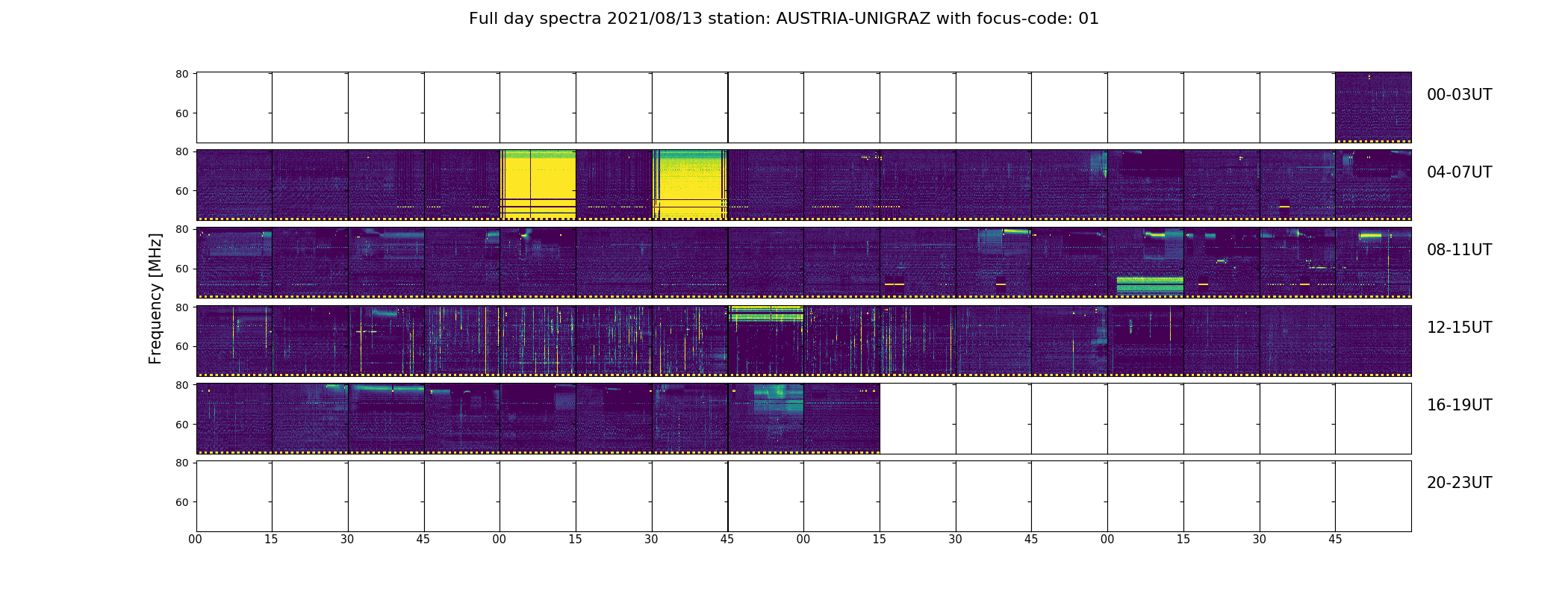Click the 60 tick of the 08-11UT row

tap(181, 269)
